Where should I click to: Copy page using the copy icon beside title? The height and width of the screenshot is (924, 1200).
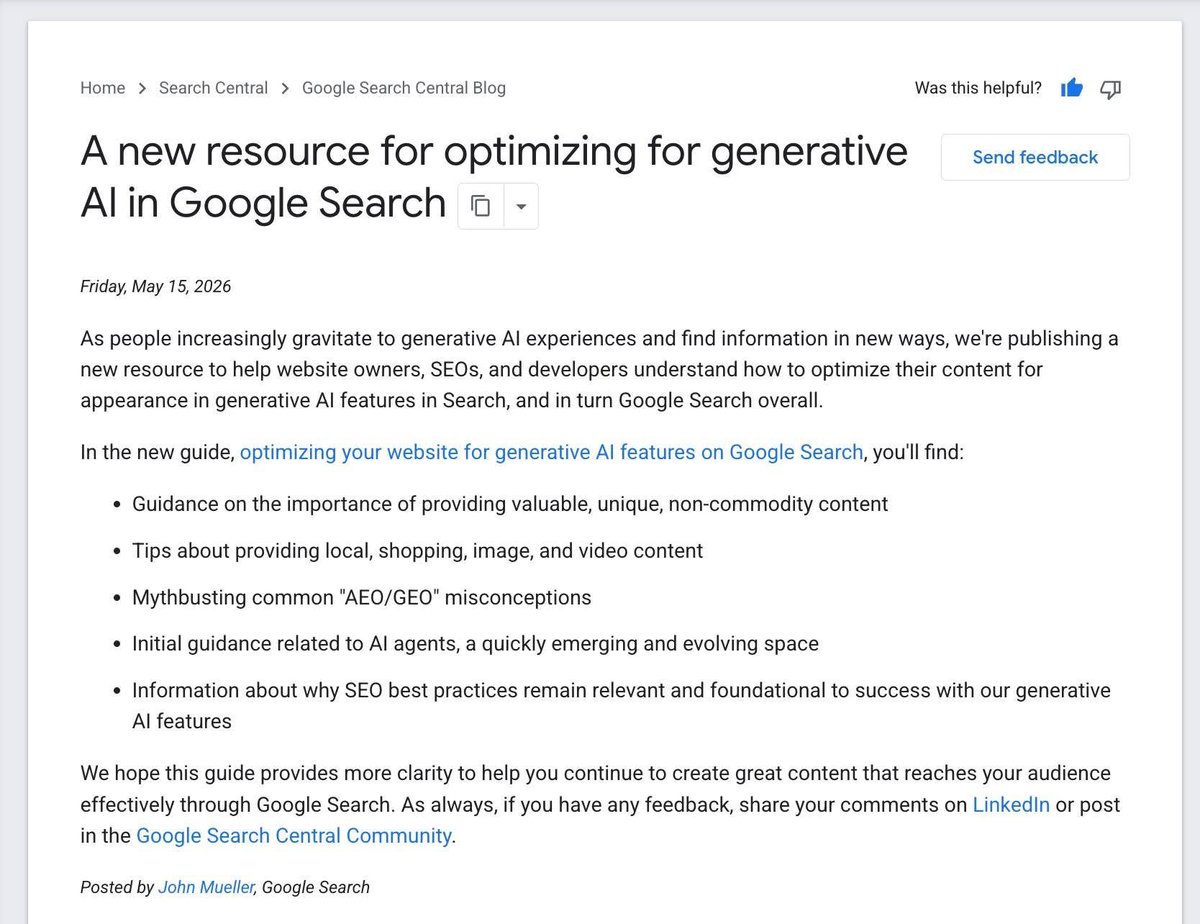pyautogui.click(x=481, y=206)
